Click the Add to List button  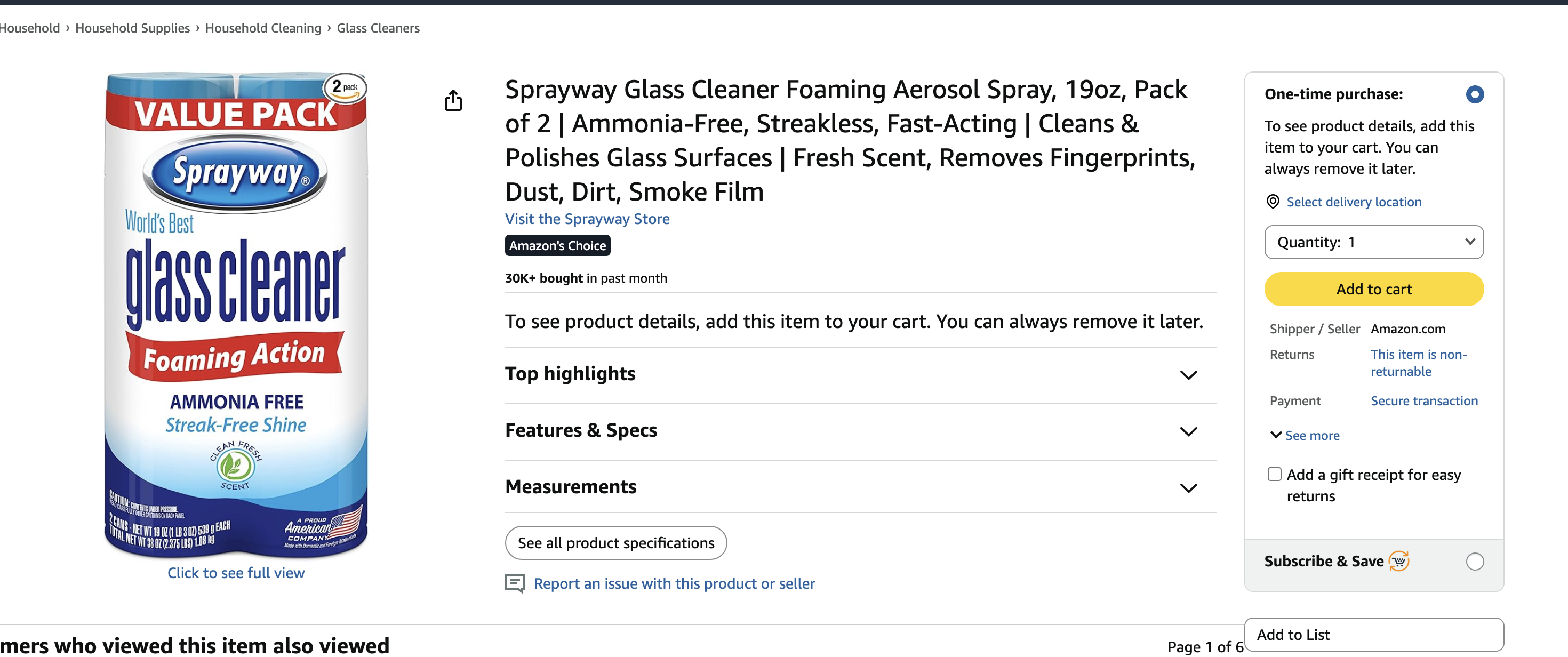[1373, 635]
